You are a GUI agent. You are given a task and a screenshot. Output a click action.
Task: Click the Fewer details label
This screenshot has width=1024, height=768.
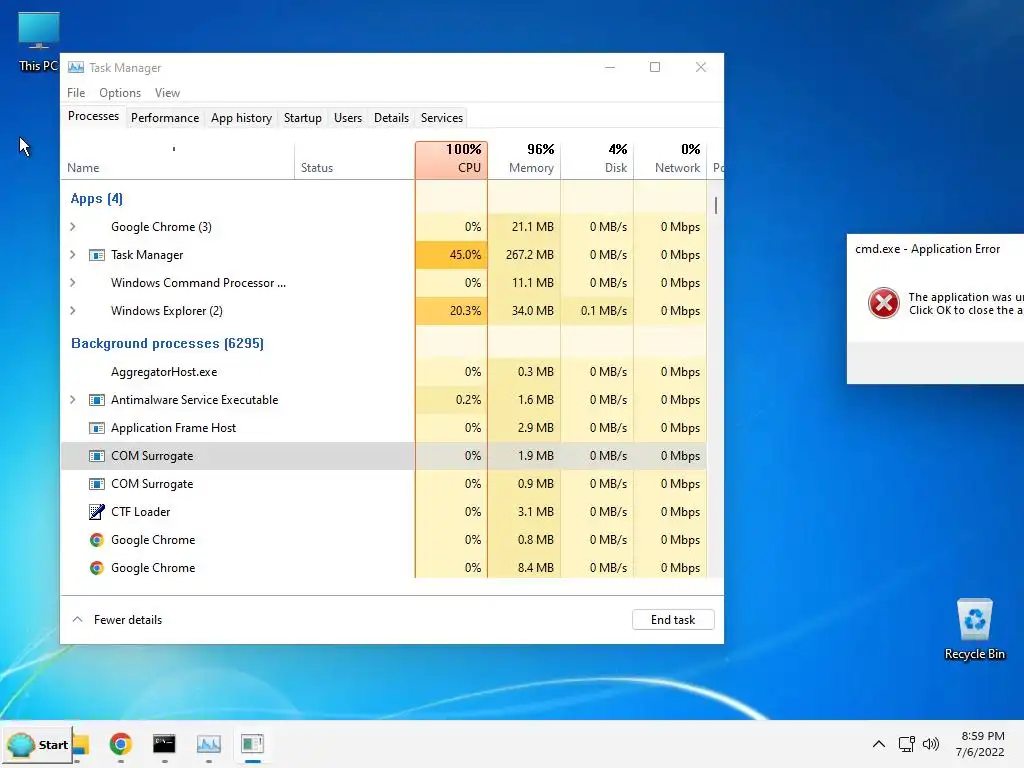coord(128,620)
